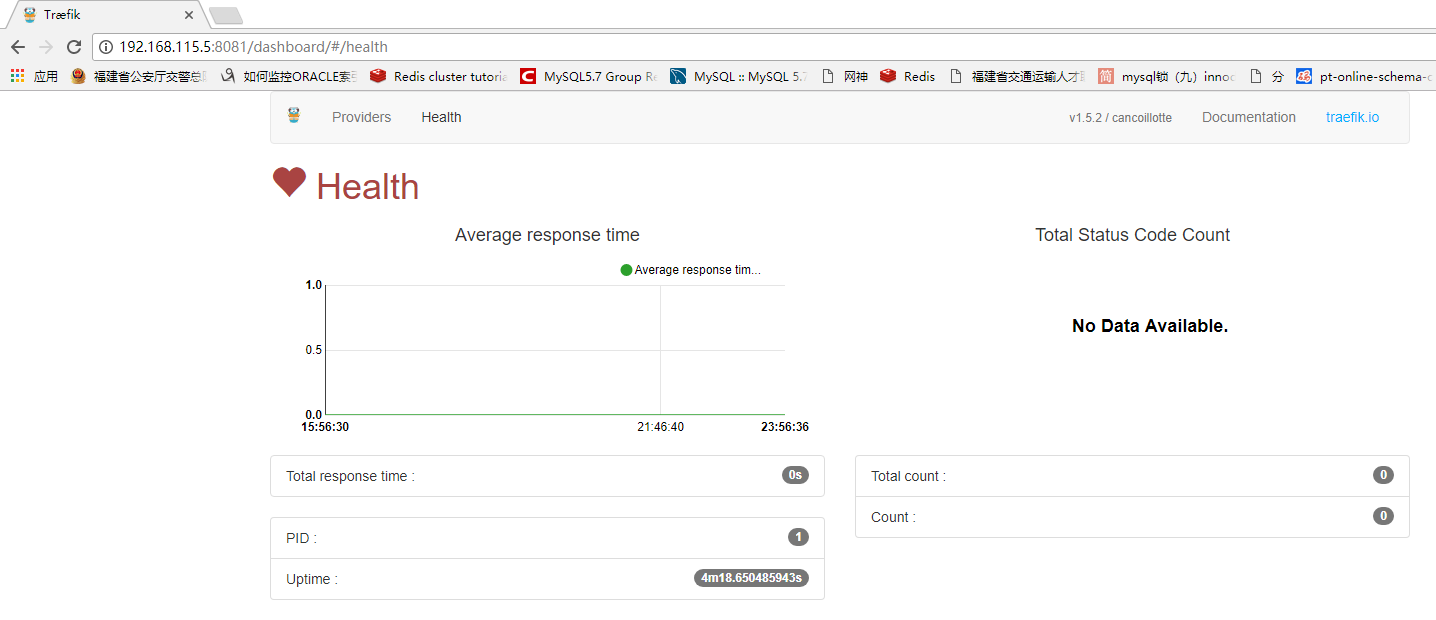Click the PID row label
Viewport: 1436px width, 620px height.
(x=301, y=538)
